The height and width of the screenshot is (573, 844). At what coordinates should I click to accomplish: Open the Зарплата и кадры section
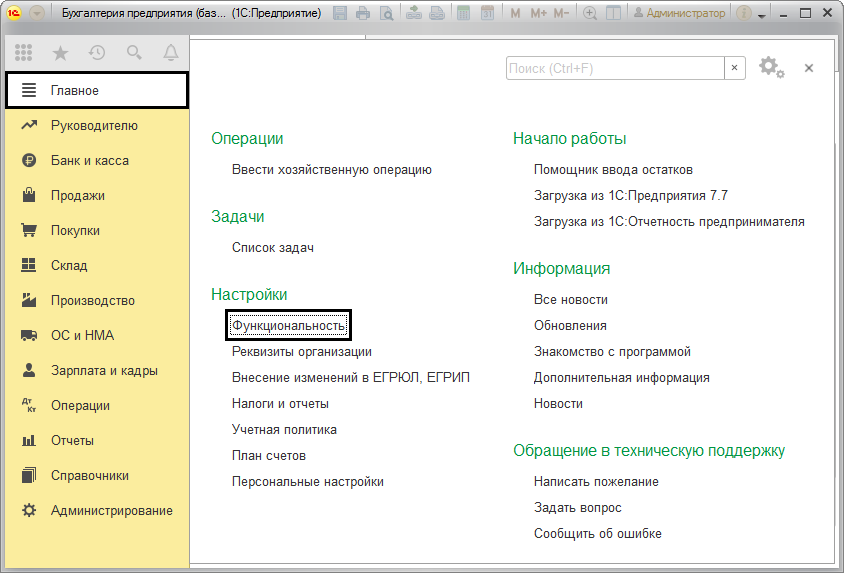[104, 371]
